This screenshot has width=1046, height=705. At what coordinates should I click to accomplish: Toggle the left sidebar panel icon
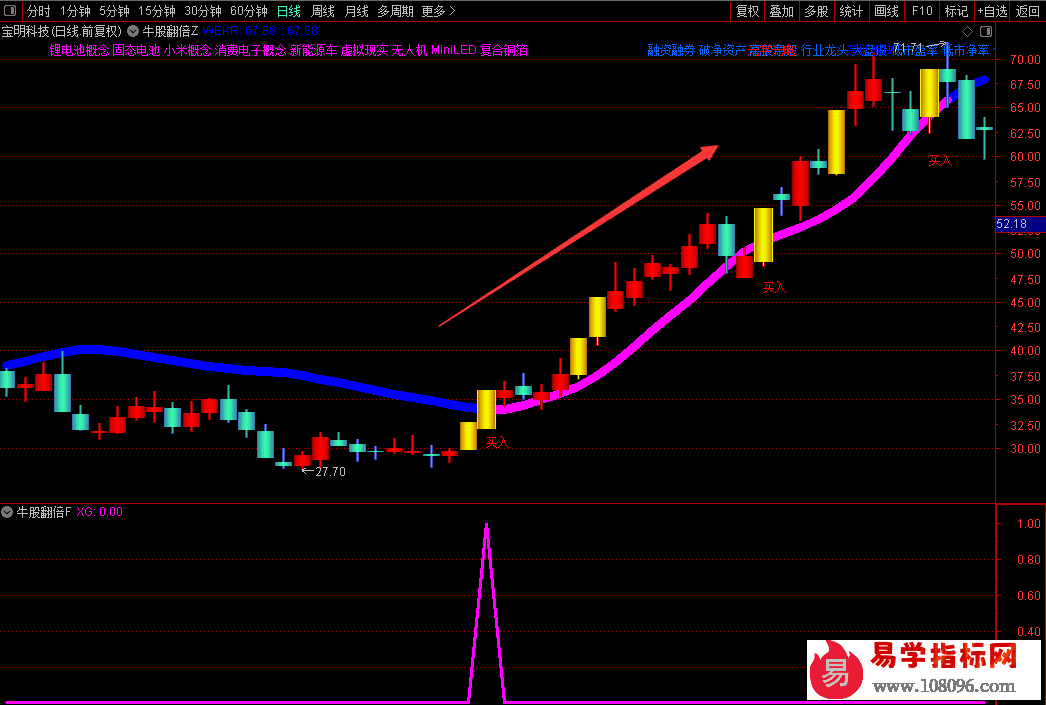[x=11, y=11]
